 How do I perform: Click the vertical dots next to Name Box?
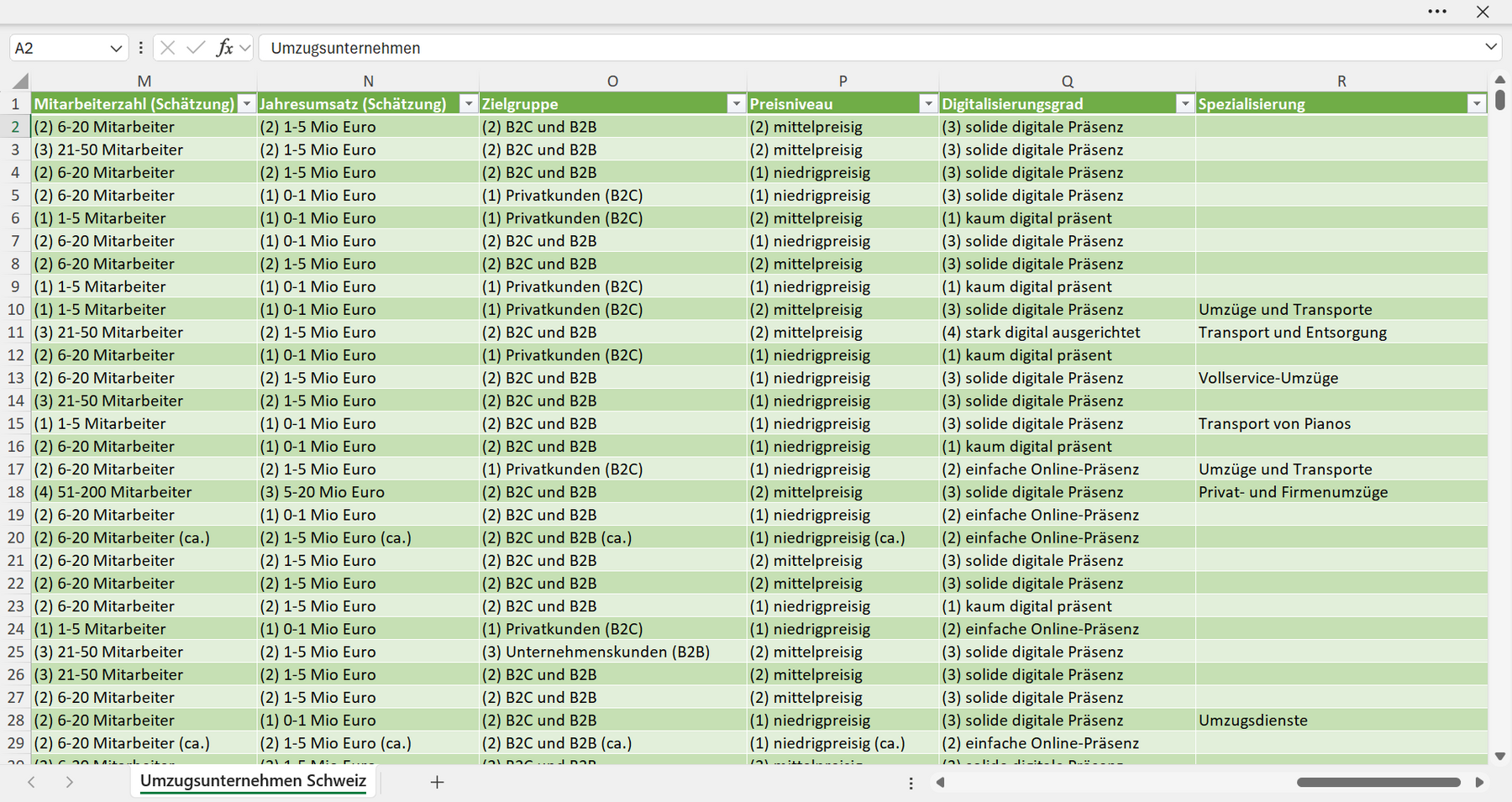140,48
